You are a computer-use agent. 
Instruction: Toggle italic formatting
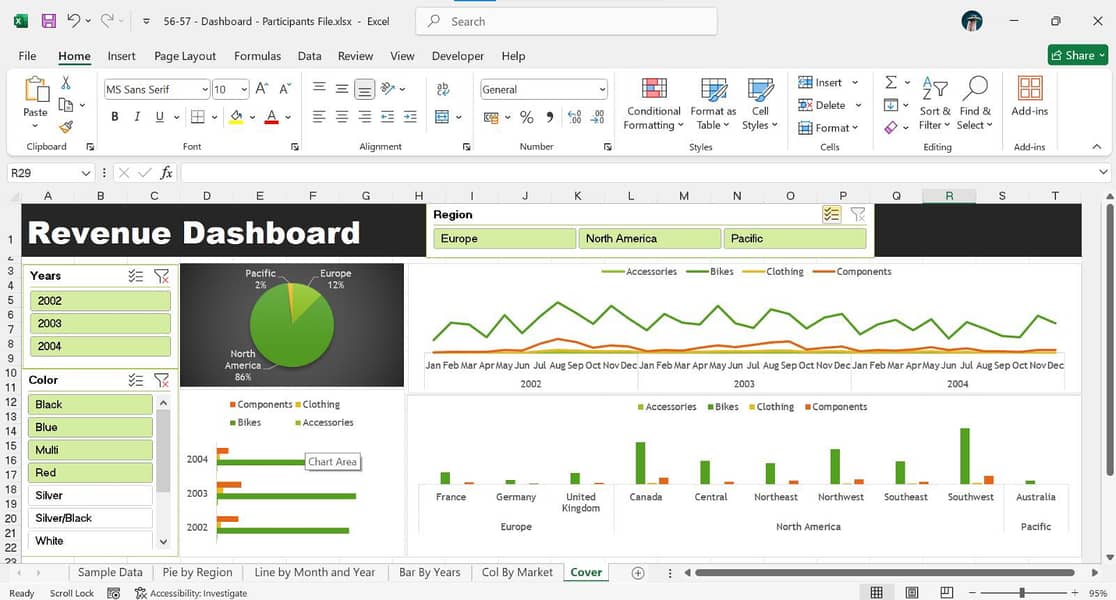137,117
